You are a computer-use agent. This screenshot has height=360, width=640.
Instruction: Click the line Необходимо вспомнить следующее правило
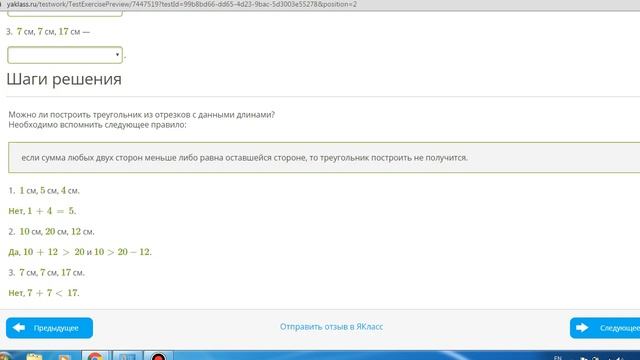(97, 125)
